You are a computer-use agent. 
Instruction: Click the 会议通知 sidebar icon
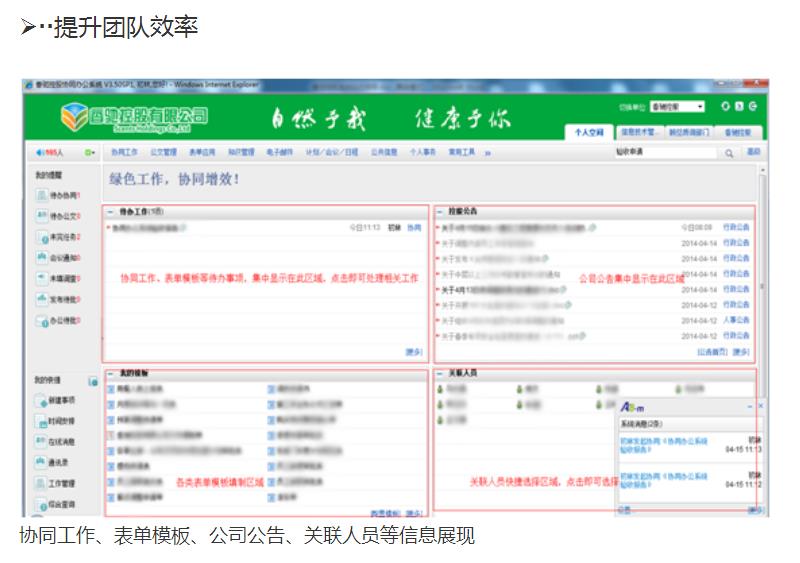pos(40,258)
